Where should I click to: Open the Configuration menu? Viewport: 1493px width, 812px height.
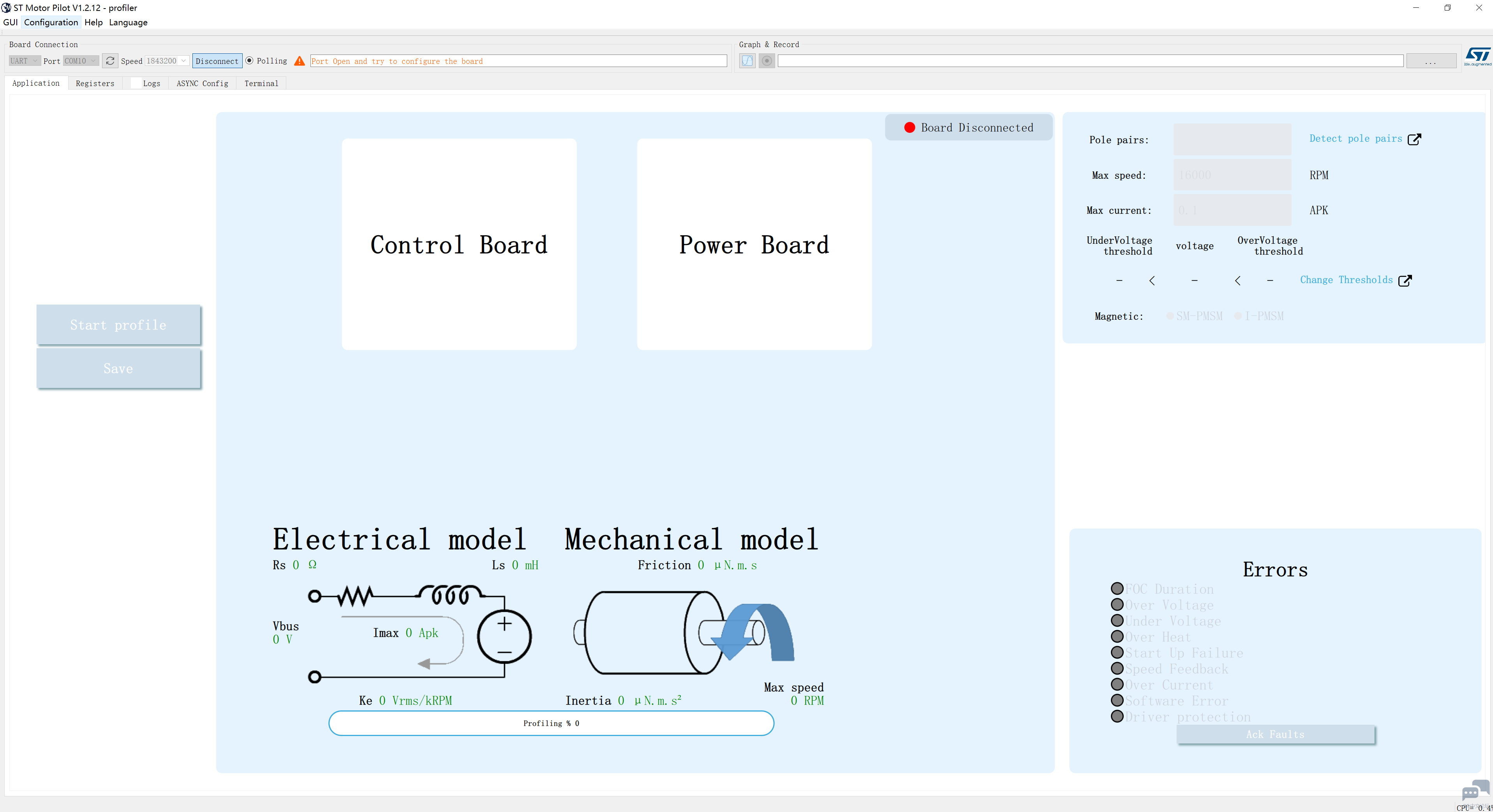point(51,23)
